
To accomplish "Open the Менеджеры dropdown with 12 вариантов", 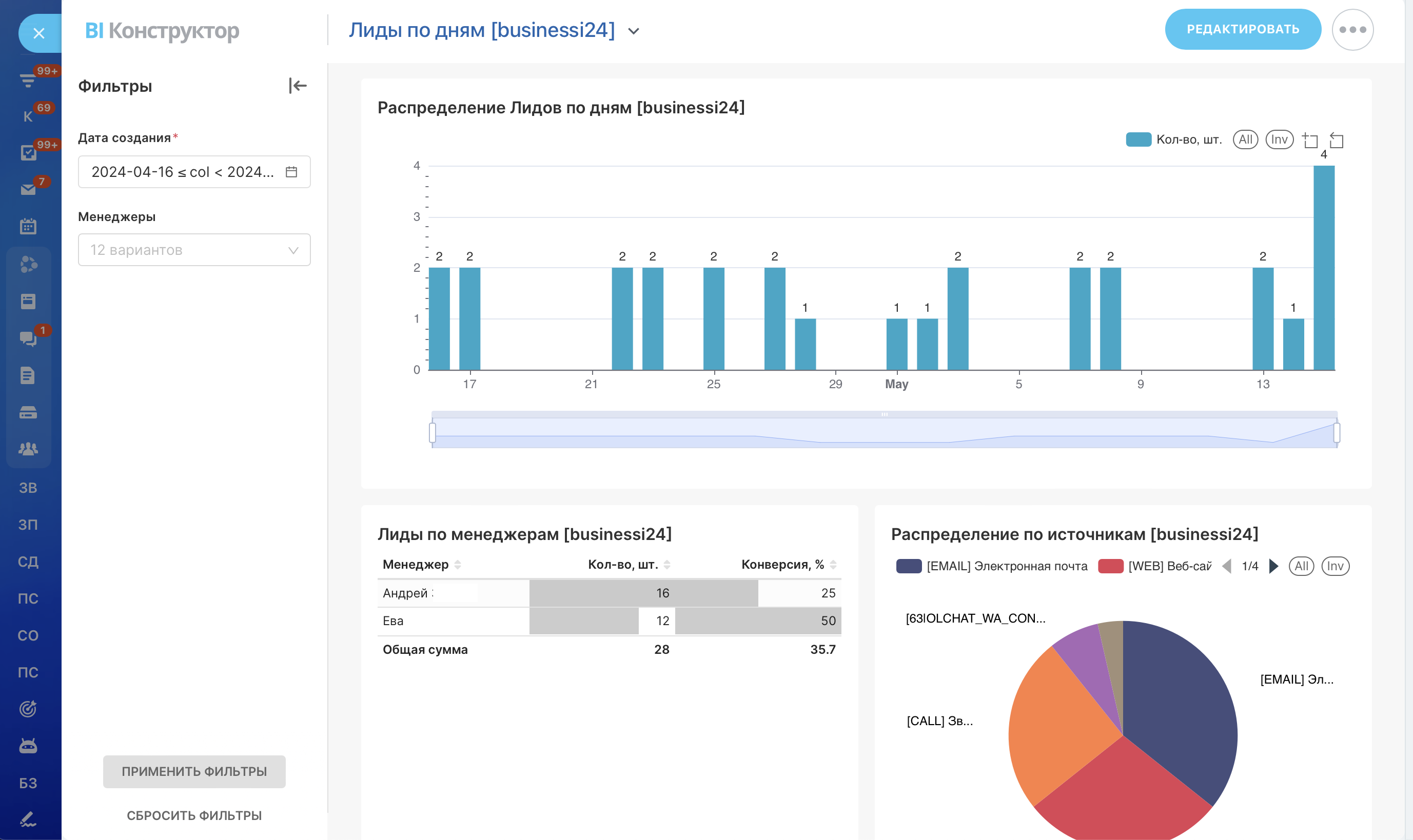I will click(194, 250).
